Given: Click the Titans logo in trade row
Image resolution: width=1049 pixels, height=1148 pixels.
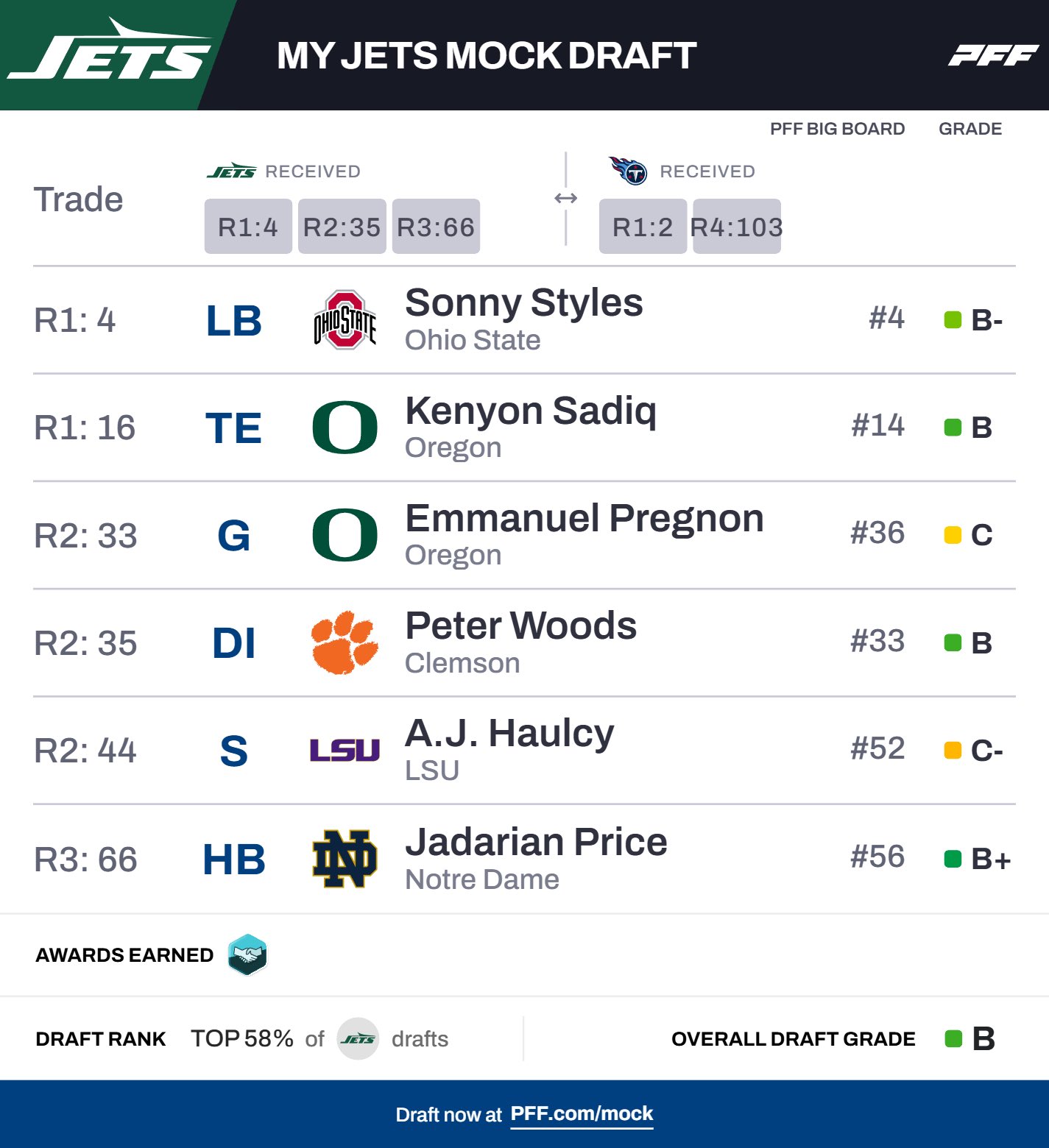Looking at the screenshot, I should coord(628,171).
